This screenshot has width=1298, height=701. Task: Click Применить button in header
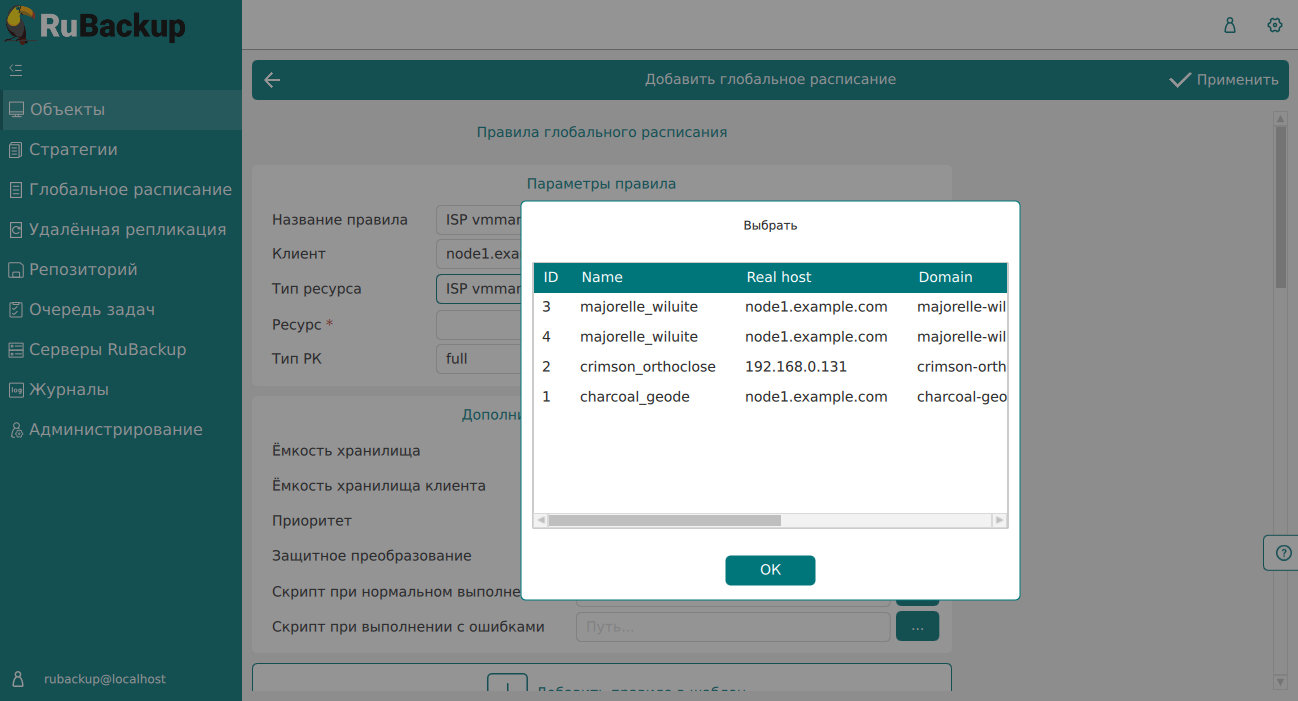tap(1224, 80)
